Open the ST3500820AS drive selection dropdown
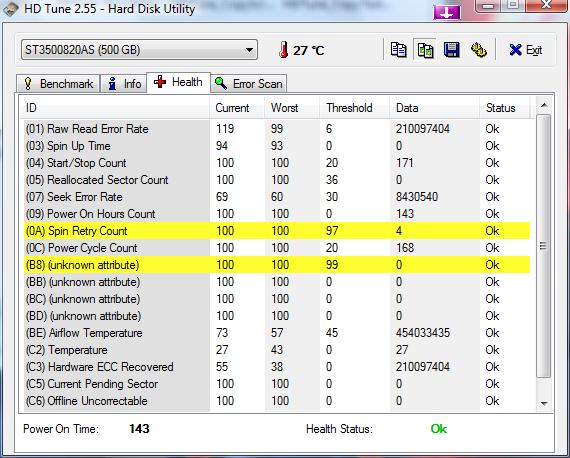570x458 pixels. tap(139, 50)
